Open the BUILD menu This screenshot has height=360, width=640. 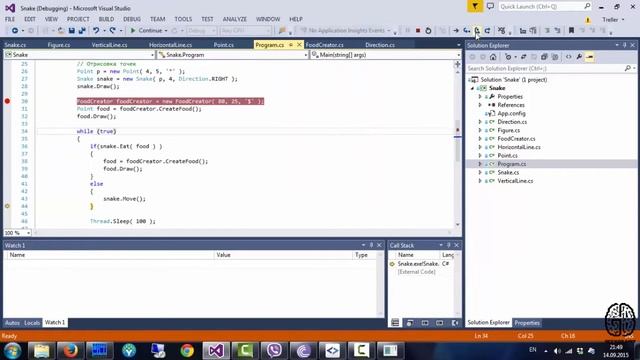tap(106, 19)
